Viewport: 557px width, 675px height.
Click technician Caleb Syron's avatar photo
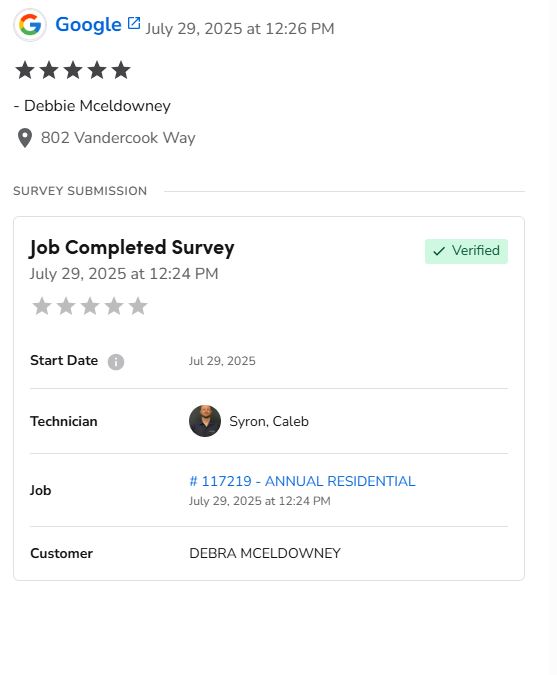pyautogui.click(x=205, y=421)
